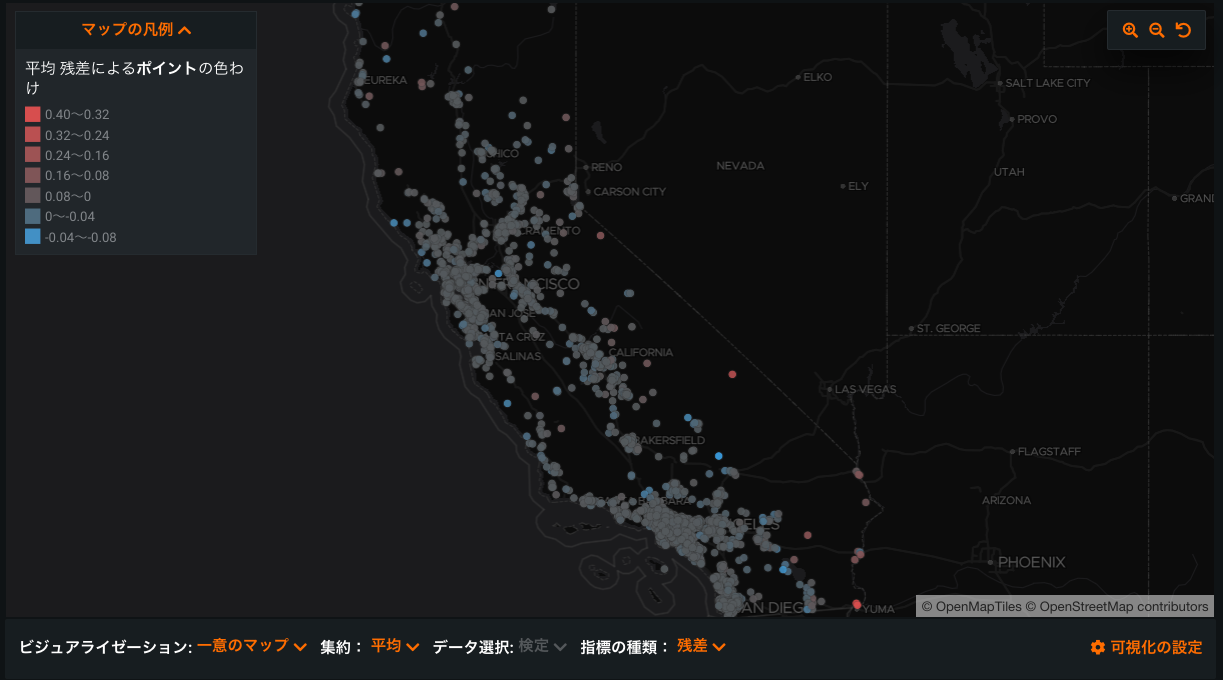Click the gear icon for 可視化の設定
The height and width of the screenshot is (680, 1223).
(x=1097, y=648)
